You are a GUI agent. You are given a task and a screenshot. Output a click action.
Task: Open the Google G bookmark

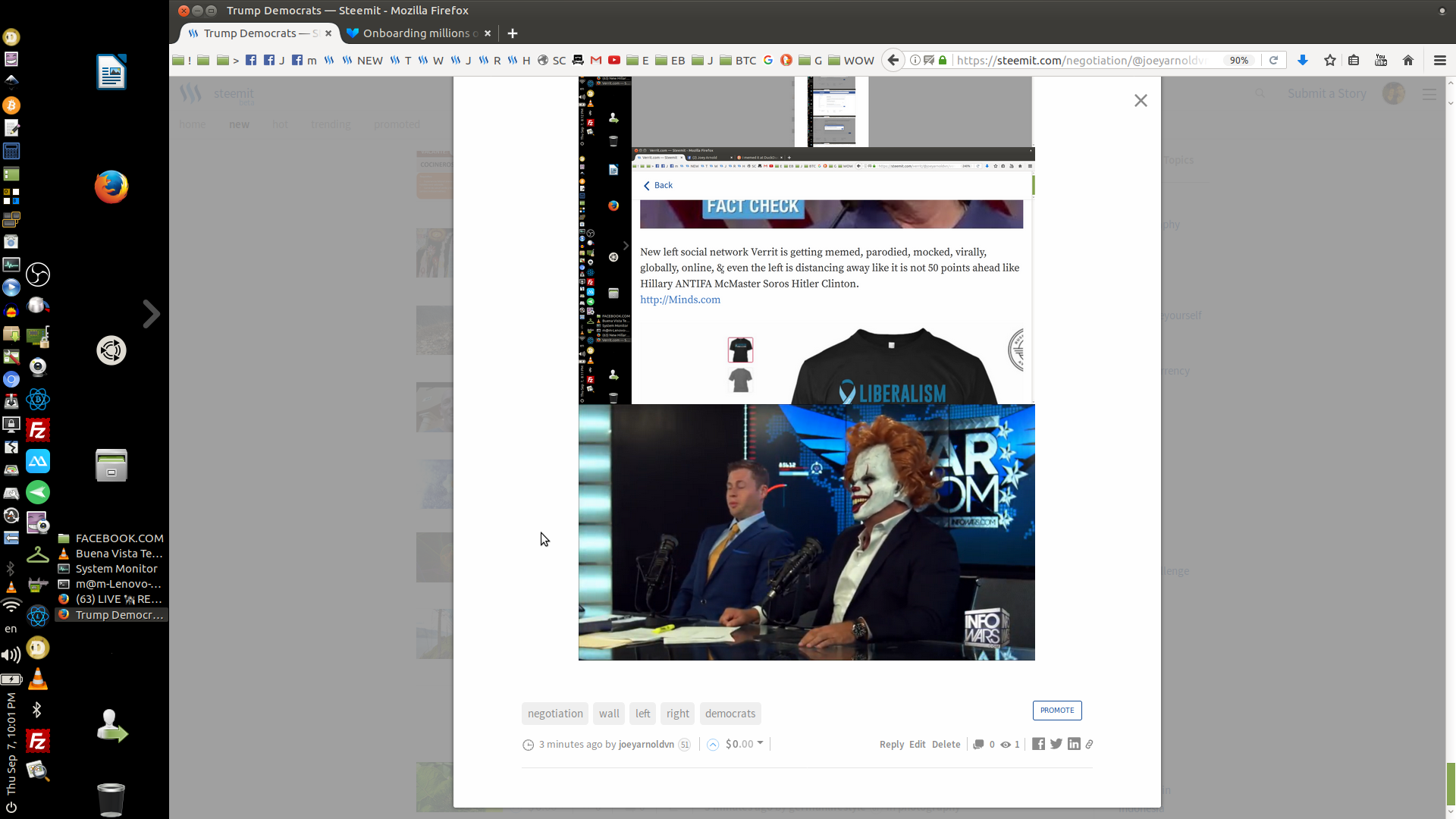(768, 60)
